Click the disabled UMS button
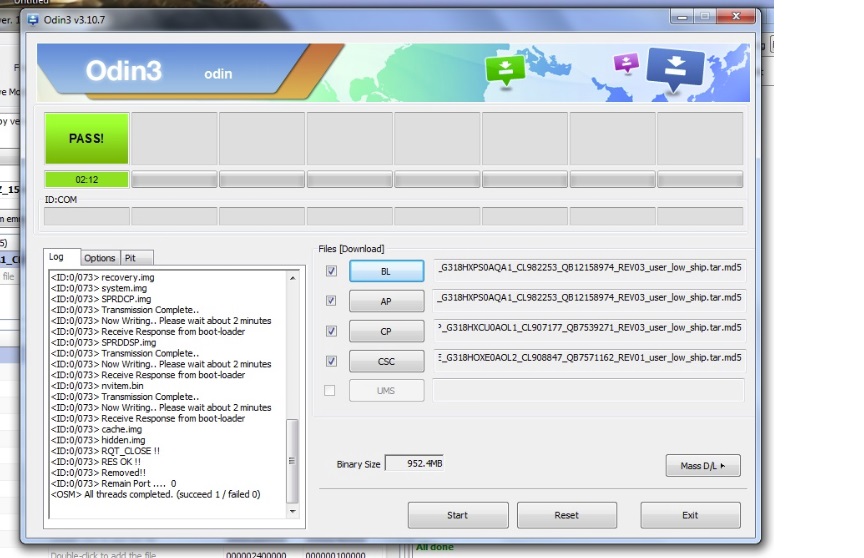Screen dimensions: 864x558 pos(386,391)
